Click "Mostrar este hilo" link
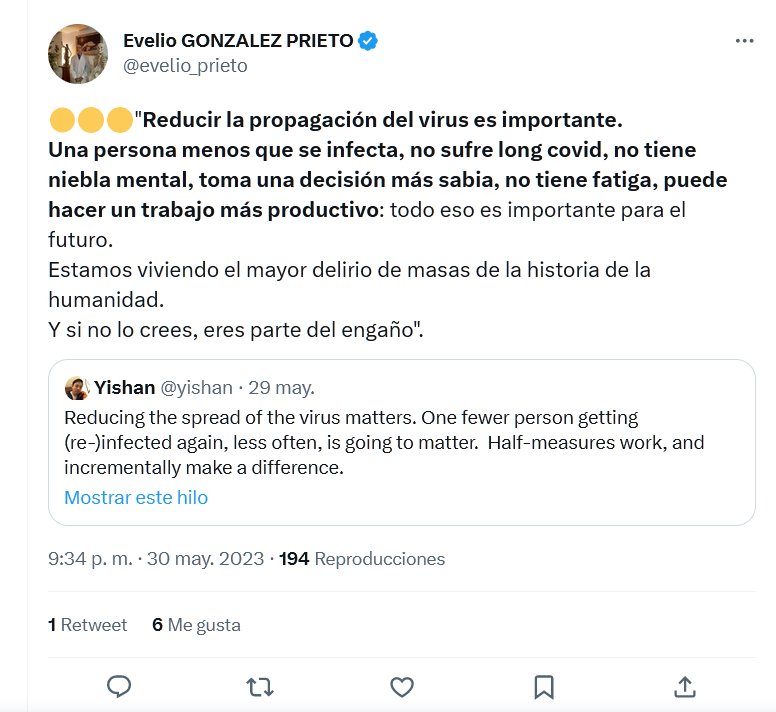The height and width of the screenshot is (712, 776). [x=136, y=497]
